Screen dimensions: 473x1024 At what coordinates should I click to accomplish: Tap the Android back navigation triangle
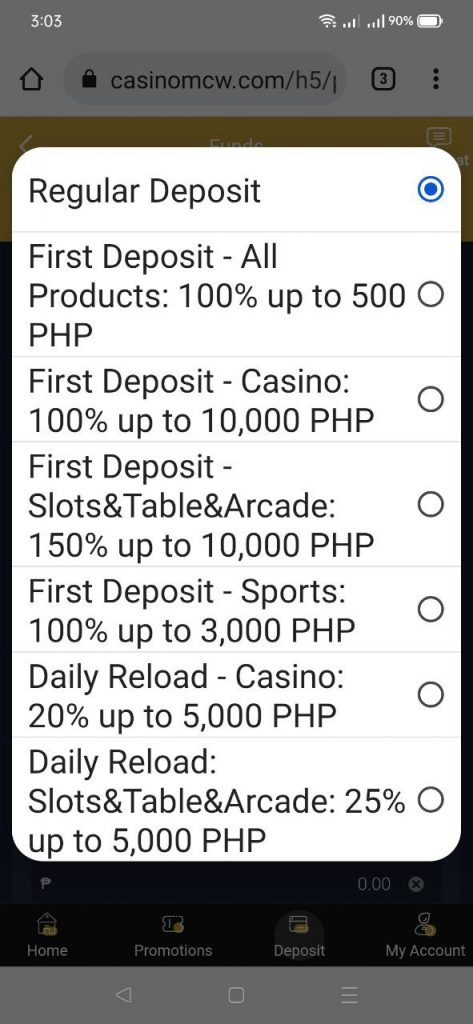click(x=123, y=995)
